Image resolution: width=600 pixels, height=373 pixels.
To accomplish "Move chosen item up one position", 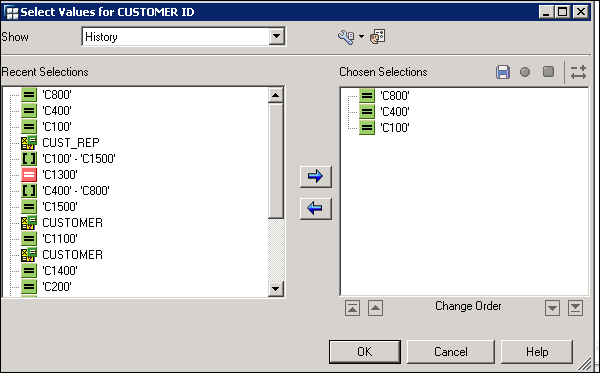I will click(375, 308).
